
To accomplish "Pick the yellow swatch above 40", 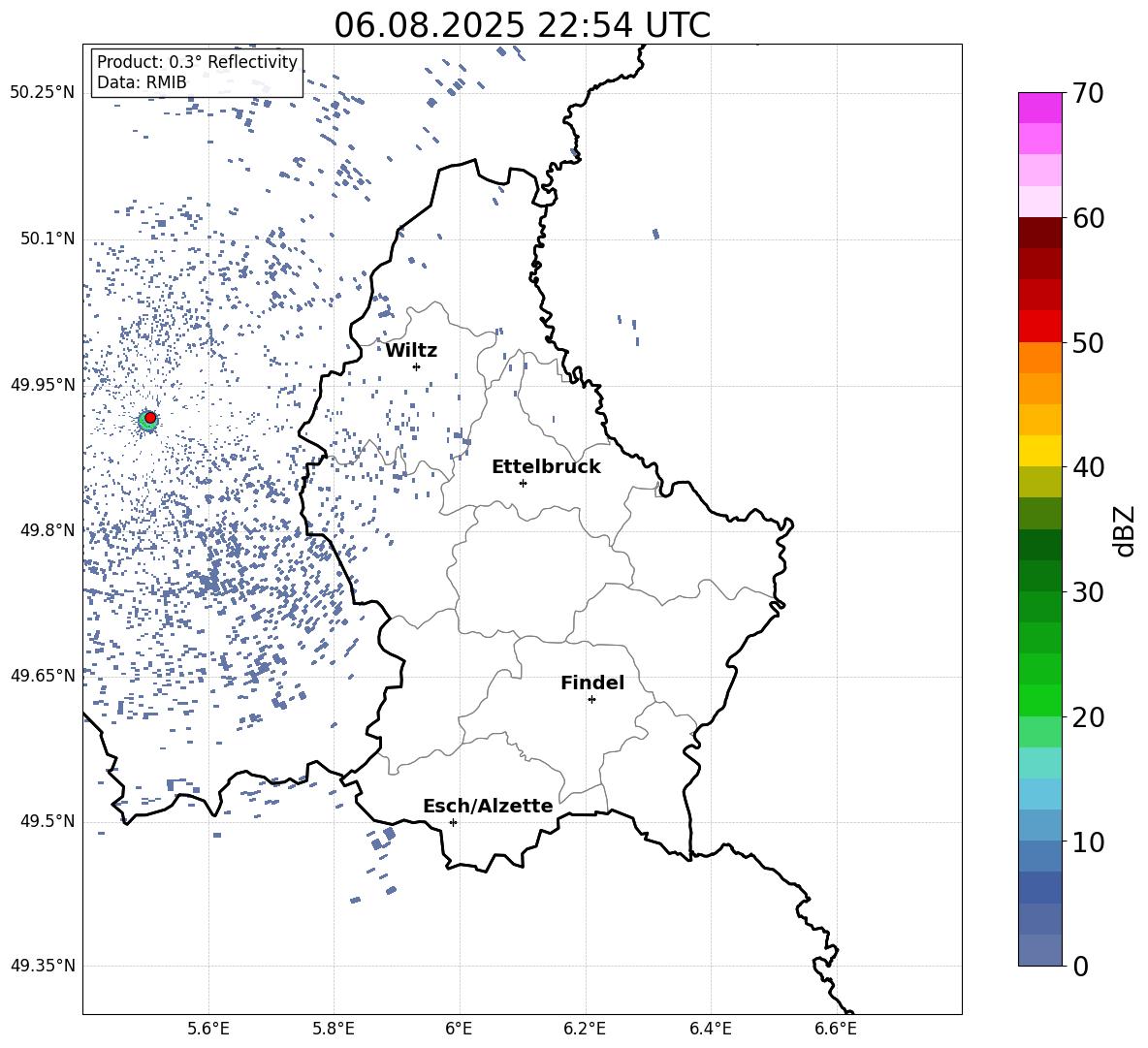I will [x=1040, y=451].
